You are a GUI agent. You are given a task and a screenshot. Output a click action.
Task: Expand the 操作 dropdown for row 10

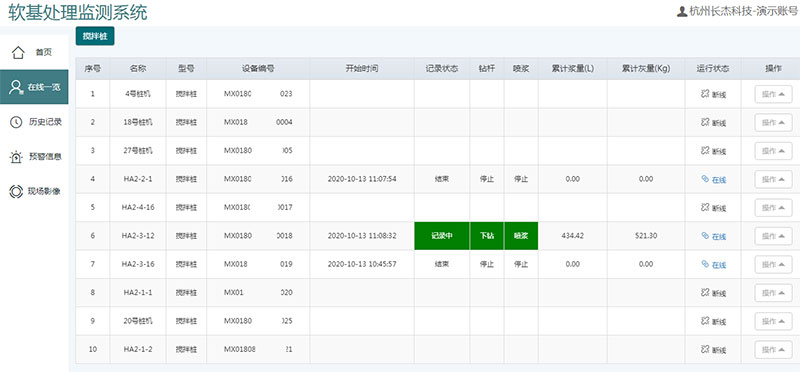[773, 350]
